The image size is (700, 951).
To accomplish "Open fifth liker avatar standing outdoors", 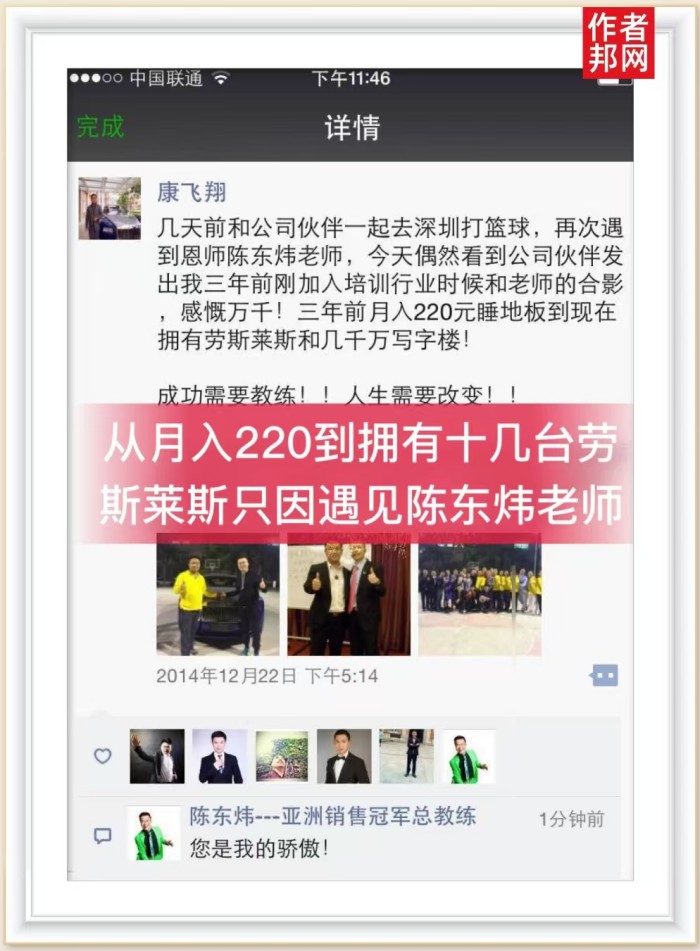I will point(406,756).
